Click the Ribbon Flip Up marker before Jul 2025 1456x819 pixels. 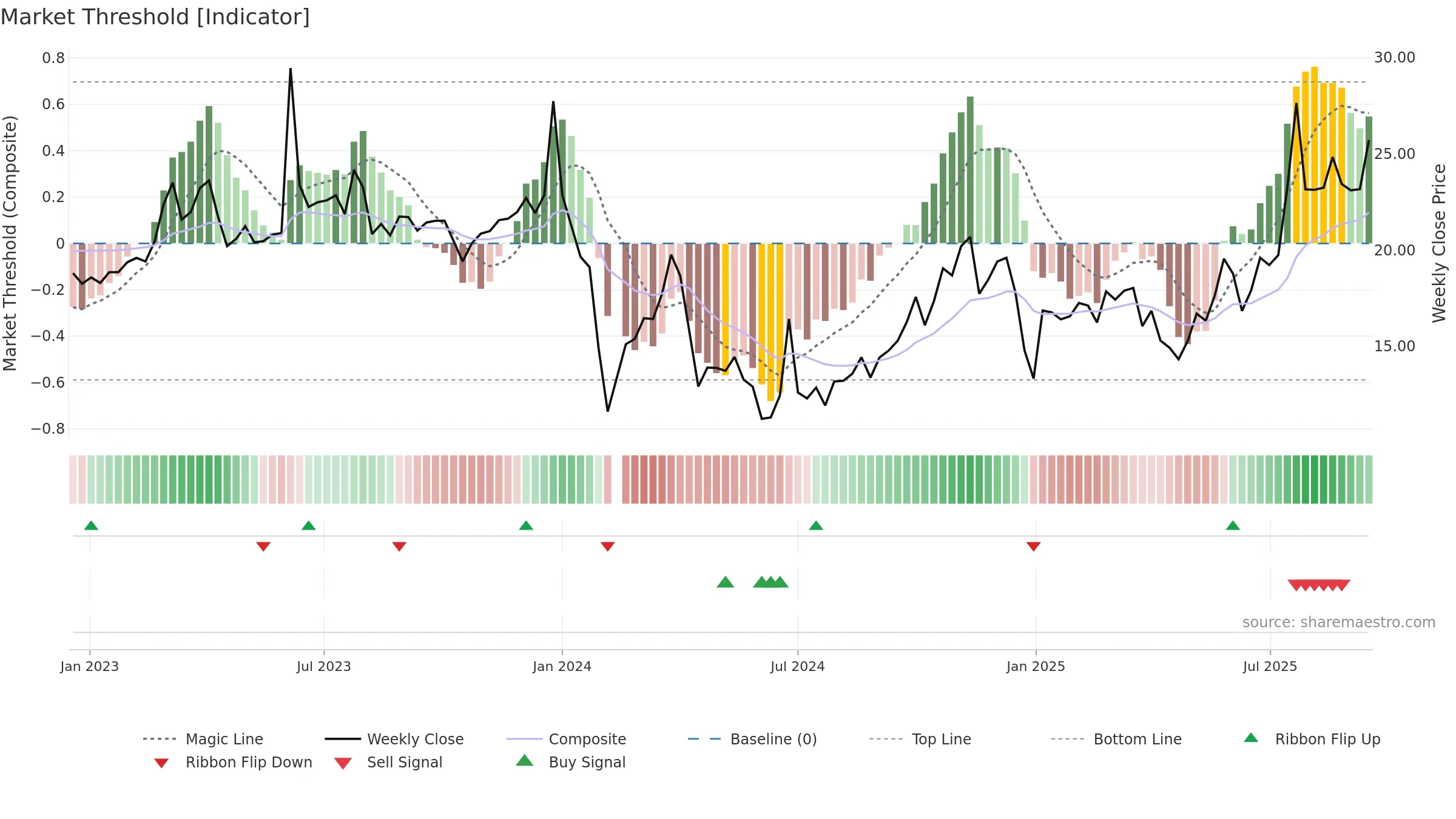1233,525
